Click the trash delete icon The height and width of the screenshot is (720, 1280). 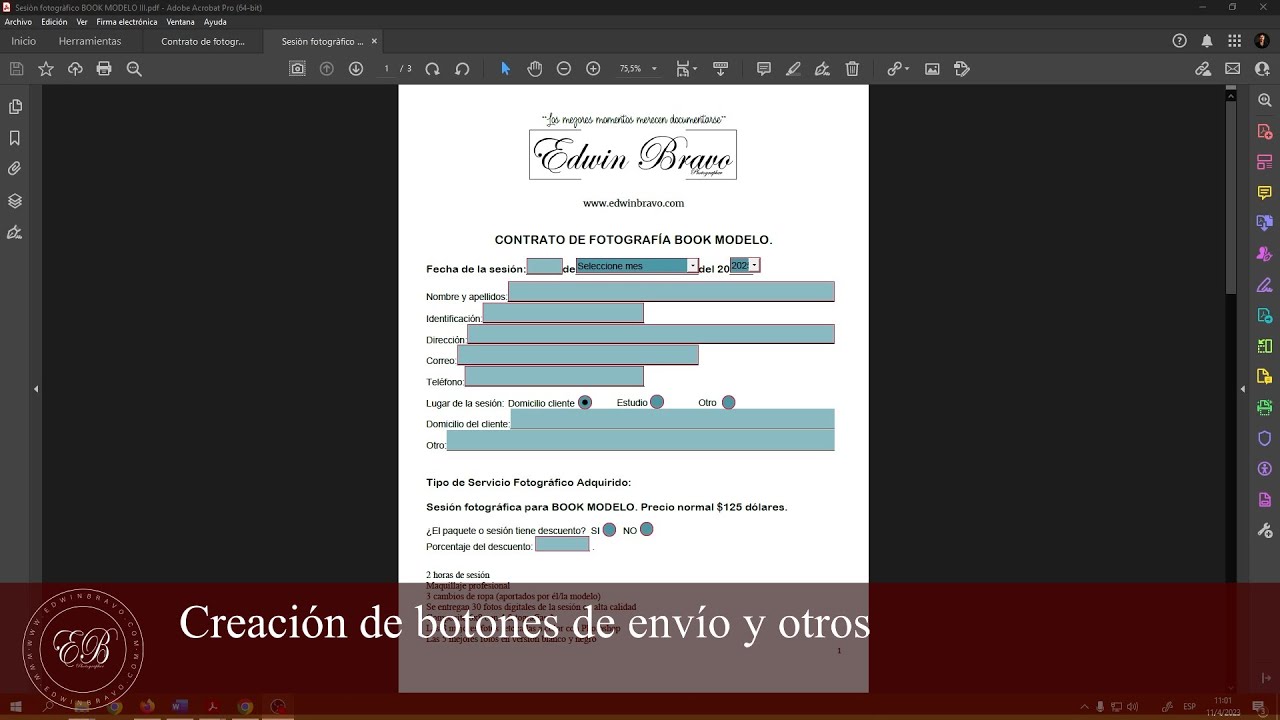tap(852, 69)
